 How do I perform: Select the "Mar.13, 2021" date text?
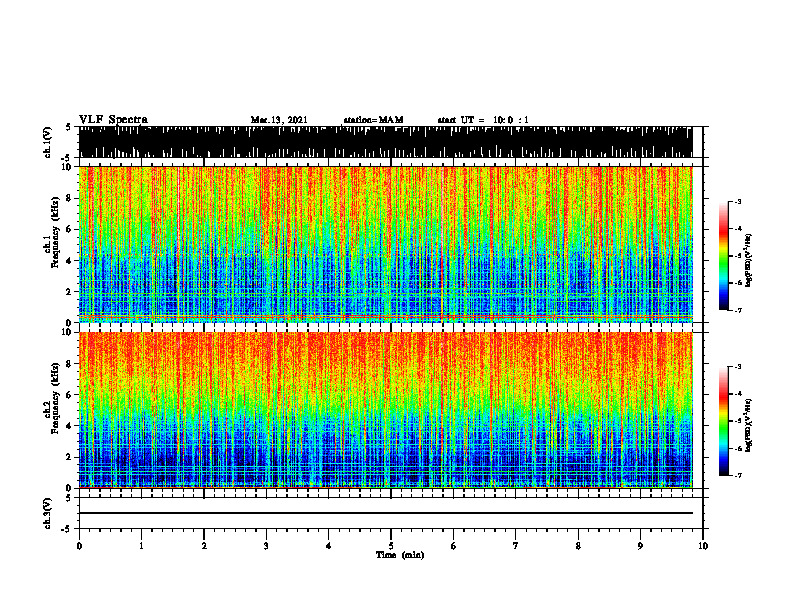point(279,120)
